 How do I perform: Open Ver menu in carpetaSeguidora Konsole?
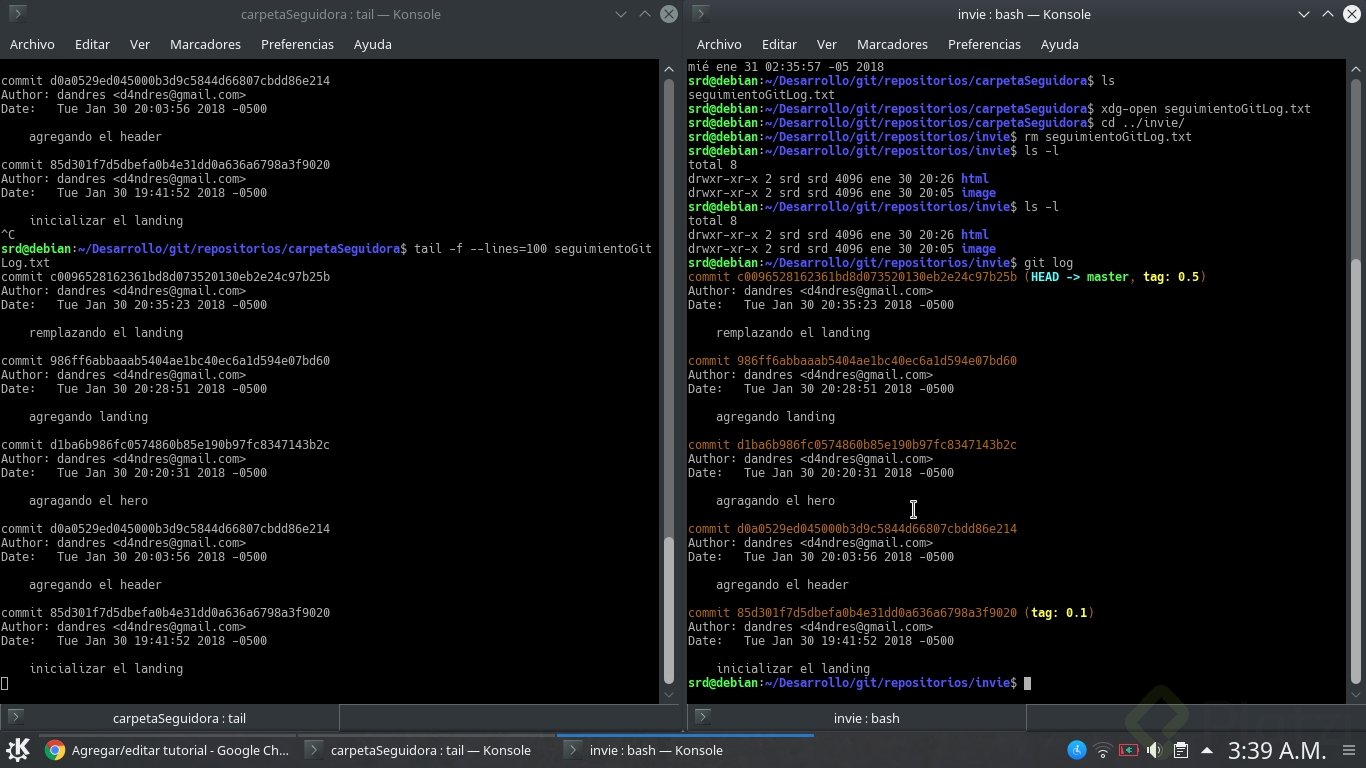coord(140,44)
